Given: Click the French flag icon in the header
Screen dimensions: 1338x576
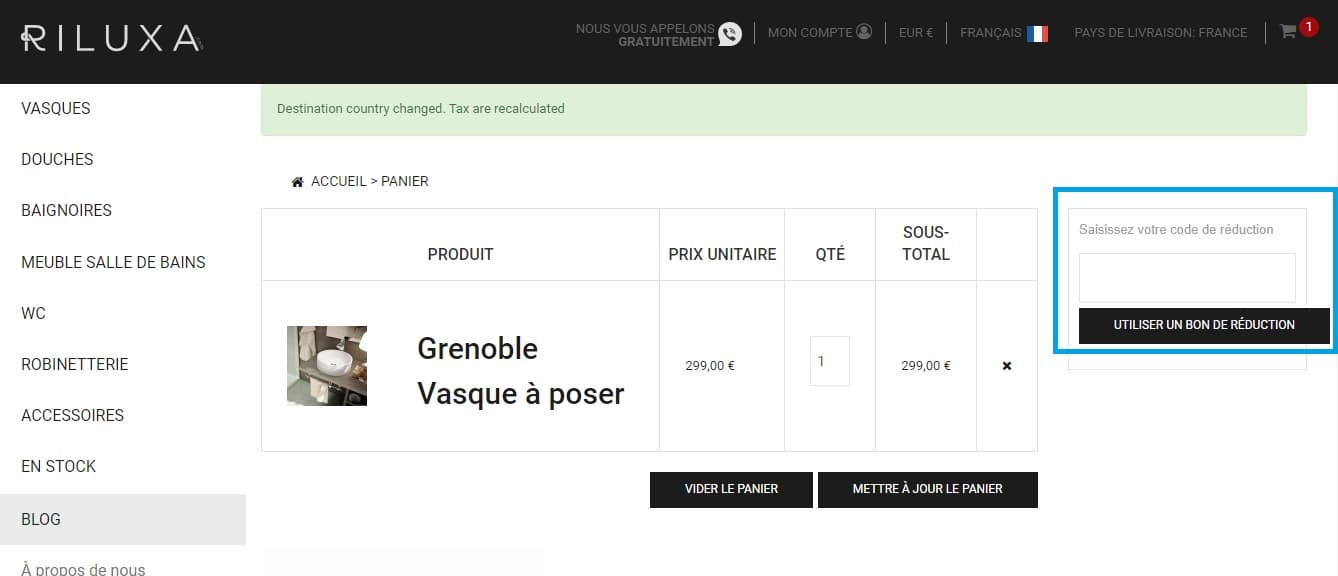Looking at the screenshot, I should point(1038,32).
